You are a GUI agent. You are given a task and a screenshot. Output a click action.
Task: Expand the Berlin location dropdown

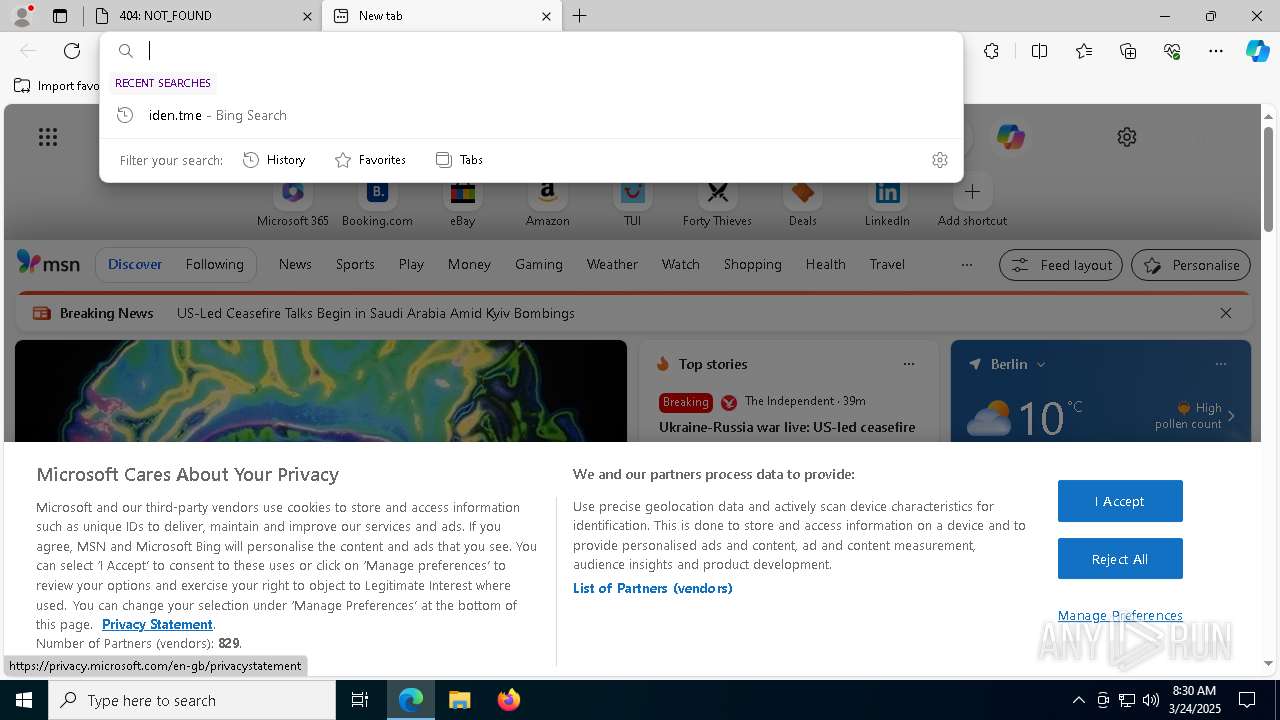[x=1041, y=364]
